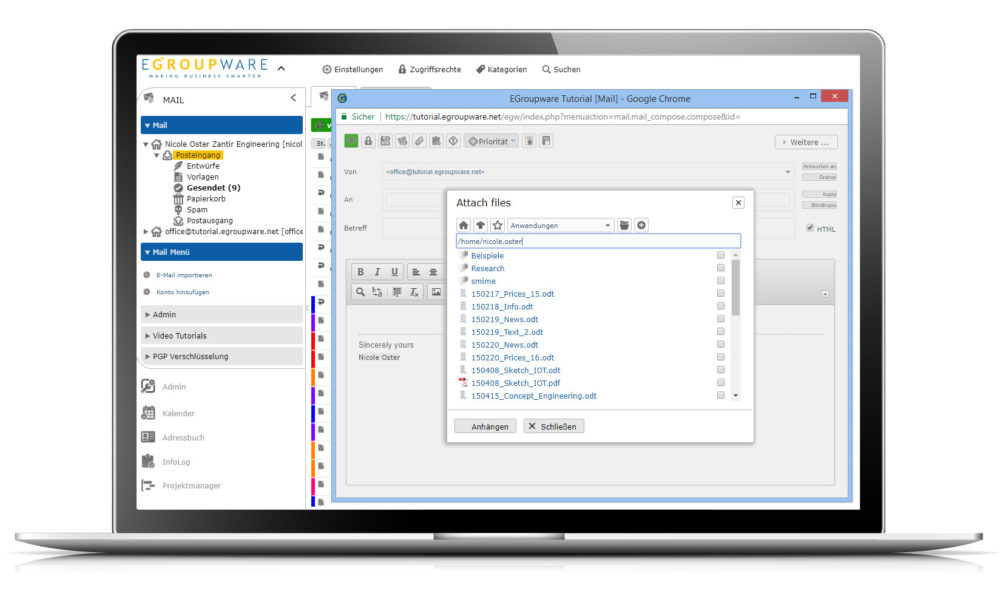Navigate up one folder level
Viewport: 1000px width, 597px height.
click(481, 226)
